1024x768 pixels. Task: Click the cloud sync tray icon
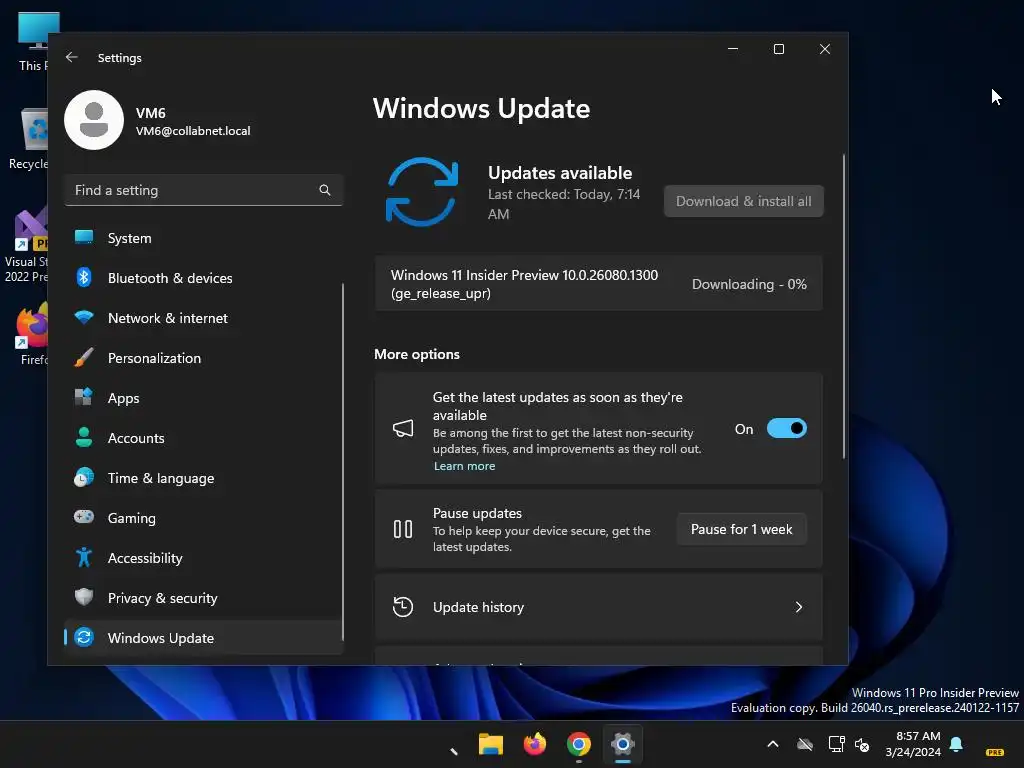tap(805, 744)
